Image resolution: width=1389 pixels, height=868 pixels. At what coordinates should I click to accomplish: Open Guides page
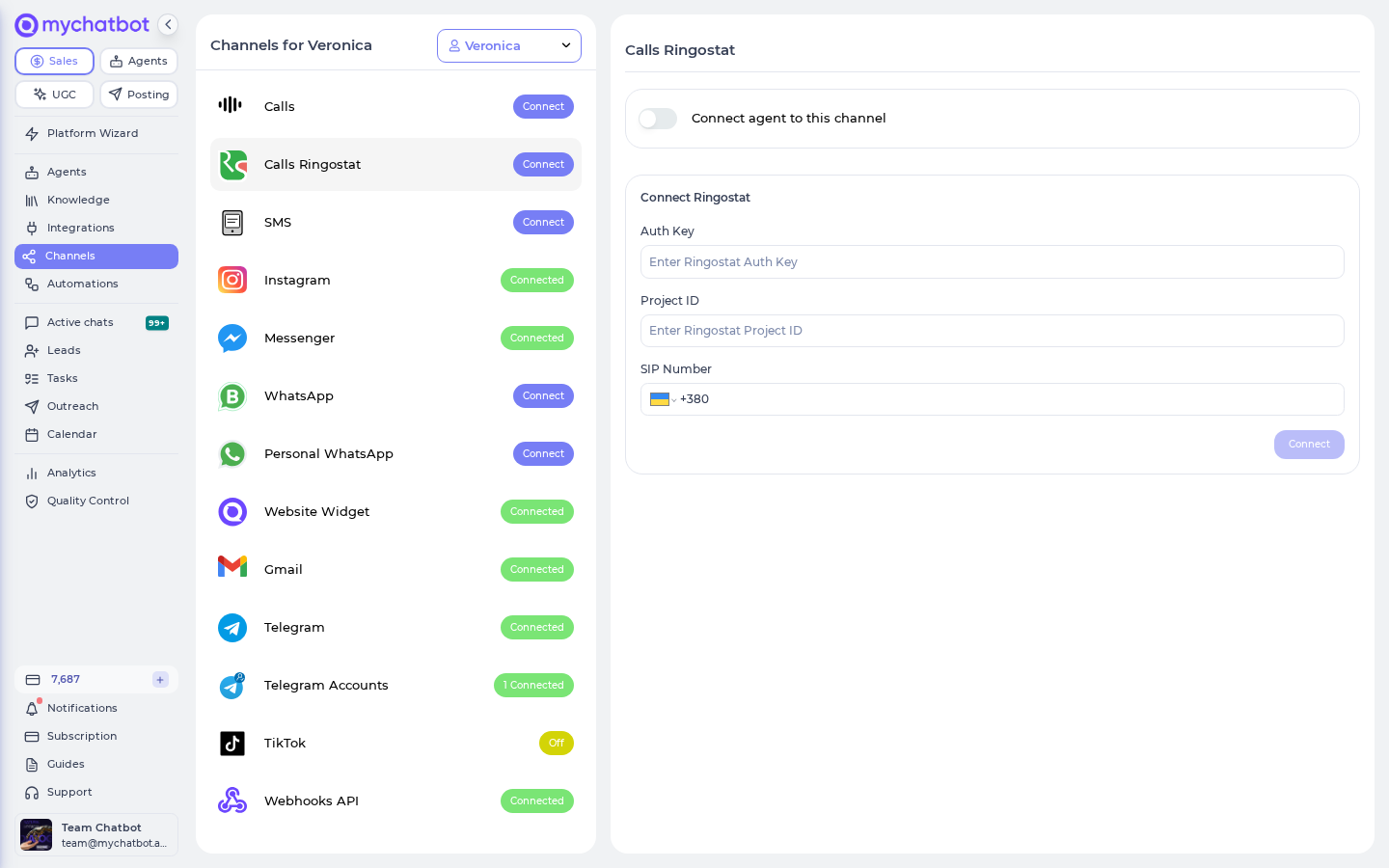pyautogui.click(x=96, y=764)
